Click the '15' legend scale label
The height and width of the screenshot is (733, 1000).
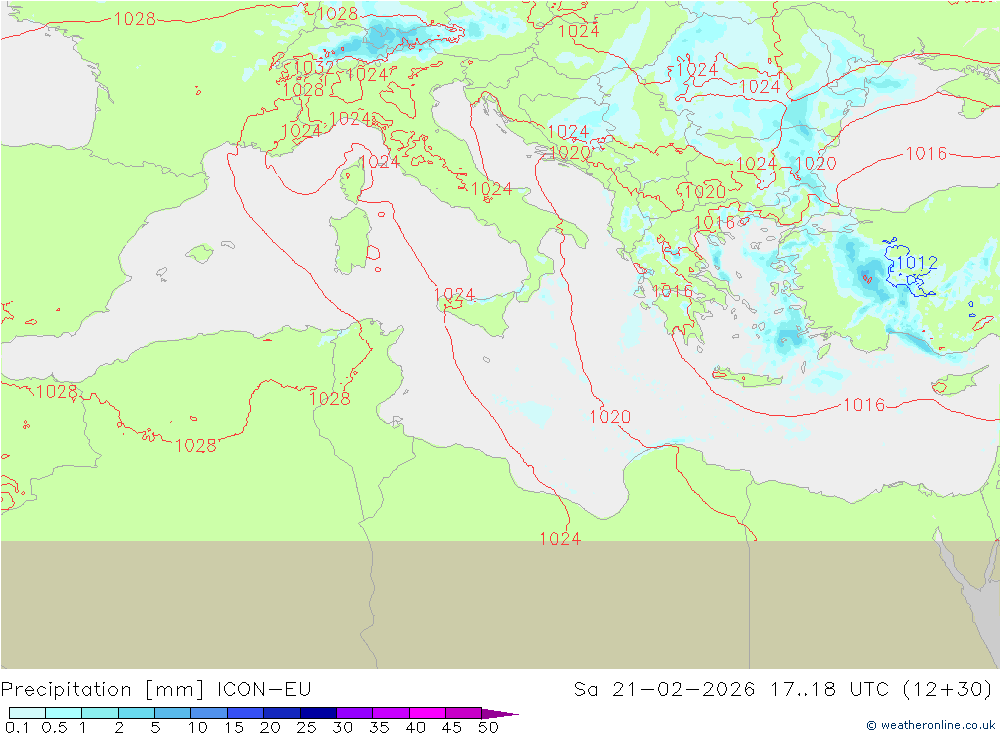pyautogui.click(x=234, y=727)
